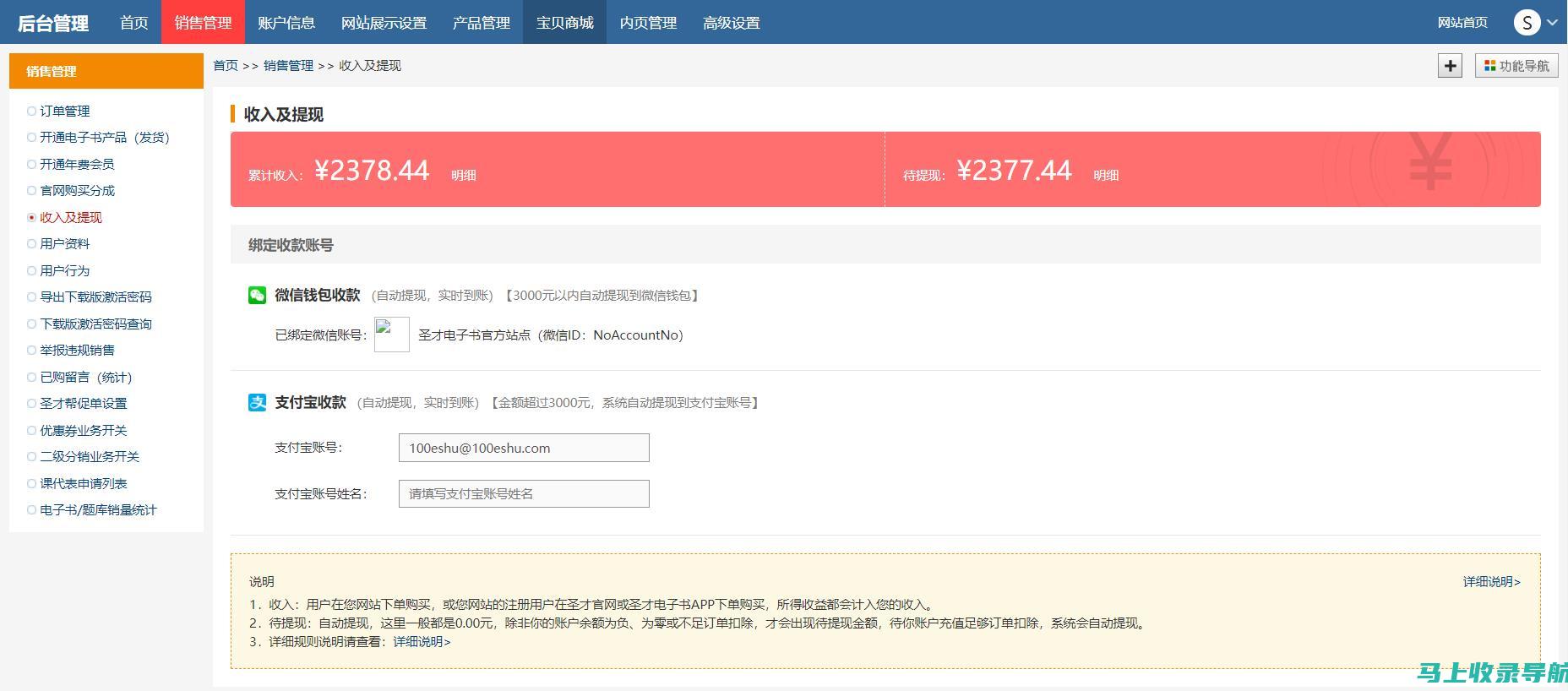Select 导出下载版激活密码 in the sidebar
1568x691 pixels.
tap(95, 297)
